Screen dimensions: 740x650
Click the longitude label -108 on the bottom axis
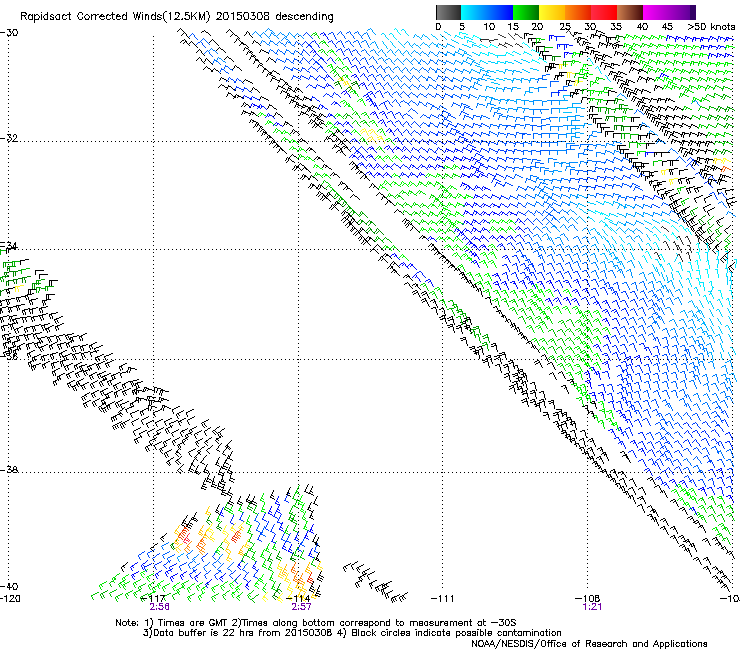point(588,599)
